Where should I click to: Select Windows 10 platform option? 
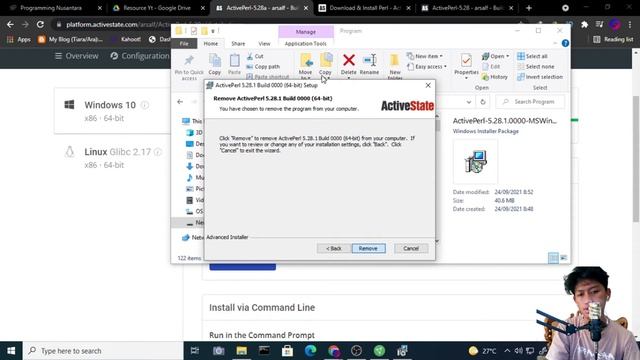[112, 111]
